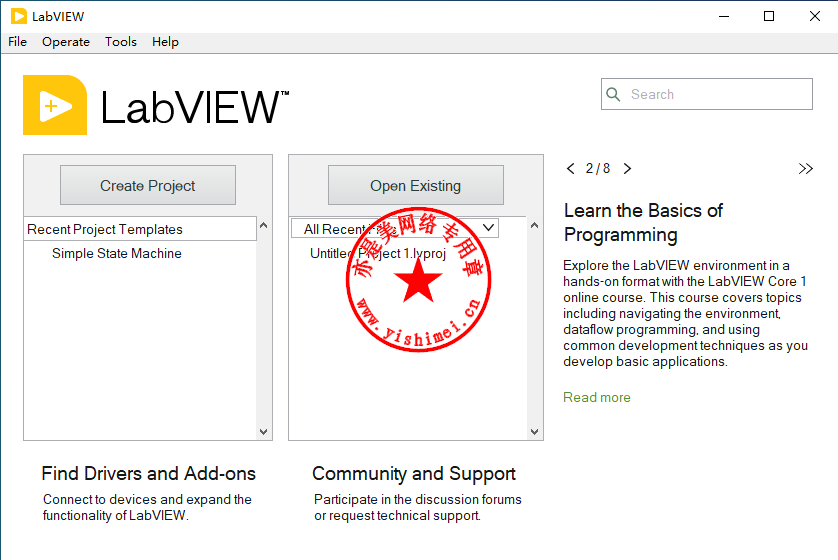Click the Create Project button

coord(148,185)
